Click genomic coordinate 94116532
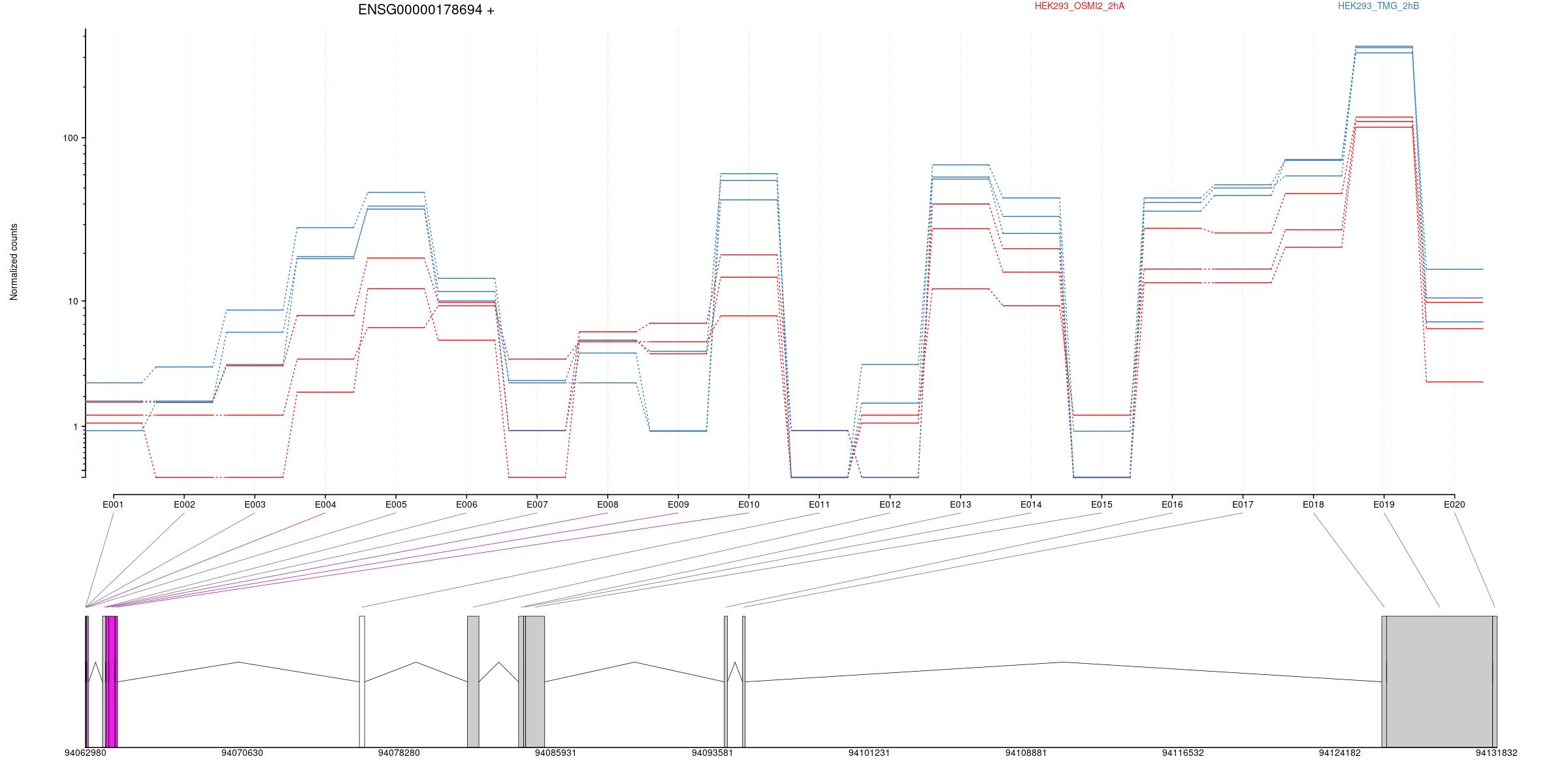Viewport: 1568px width, 784px height. pos(1183,753)
